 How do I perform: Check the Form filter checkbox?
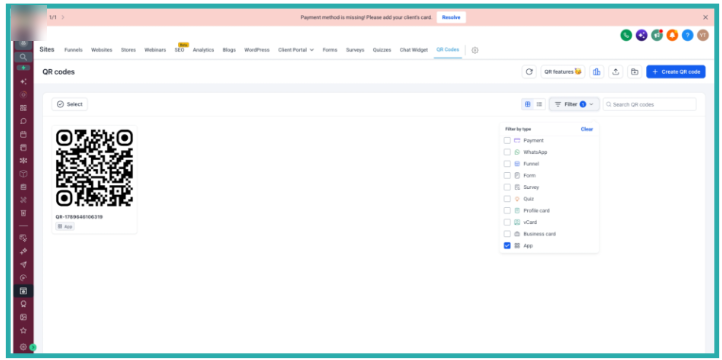click(507, 175)
